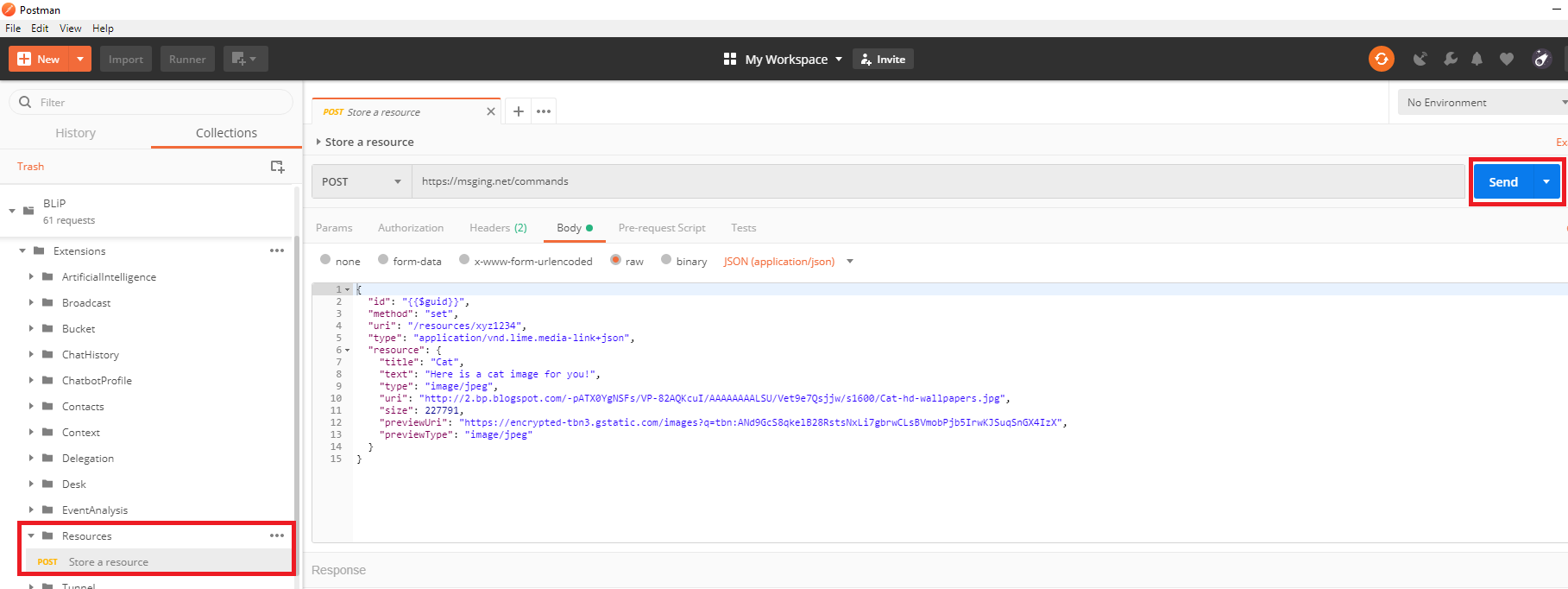Collapse the BLiP collection

click(12, 211)
